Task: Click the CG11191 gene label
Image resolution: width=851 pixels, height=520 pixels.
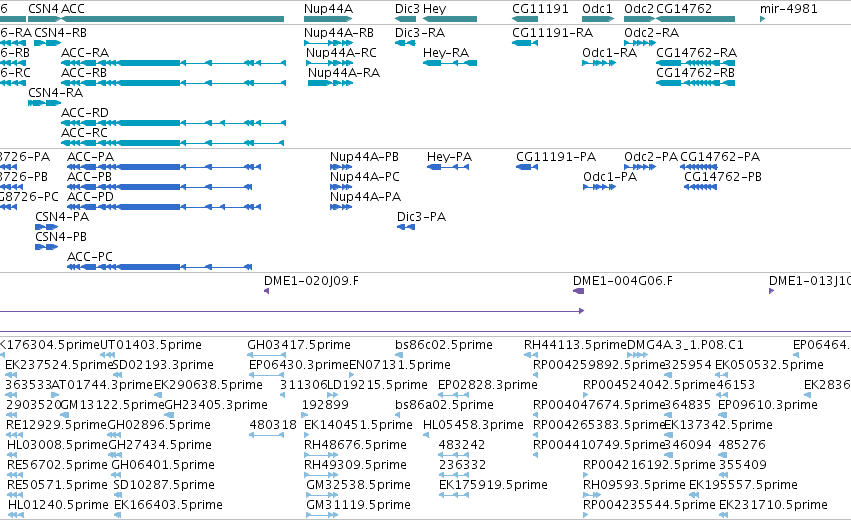Action: pyautogui.click(x=540, y=9)
